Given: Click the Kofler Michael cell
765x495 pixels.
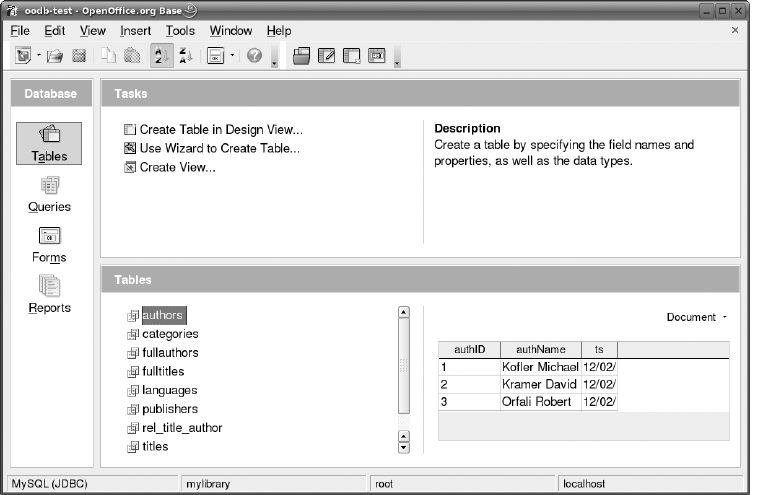Looking at the screenshot, I should point(541,367).
